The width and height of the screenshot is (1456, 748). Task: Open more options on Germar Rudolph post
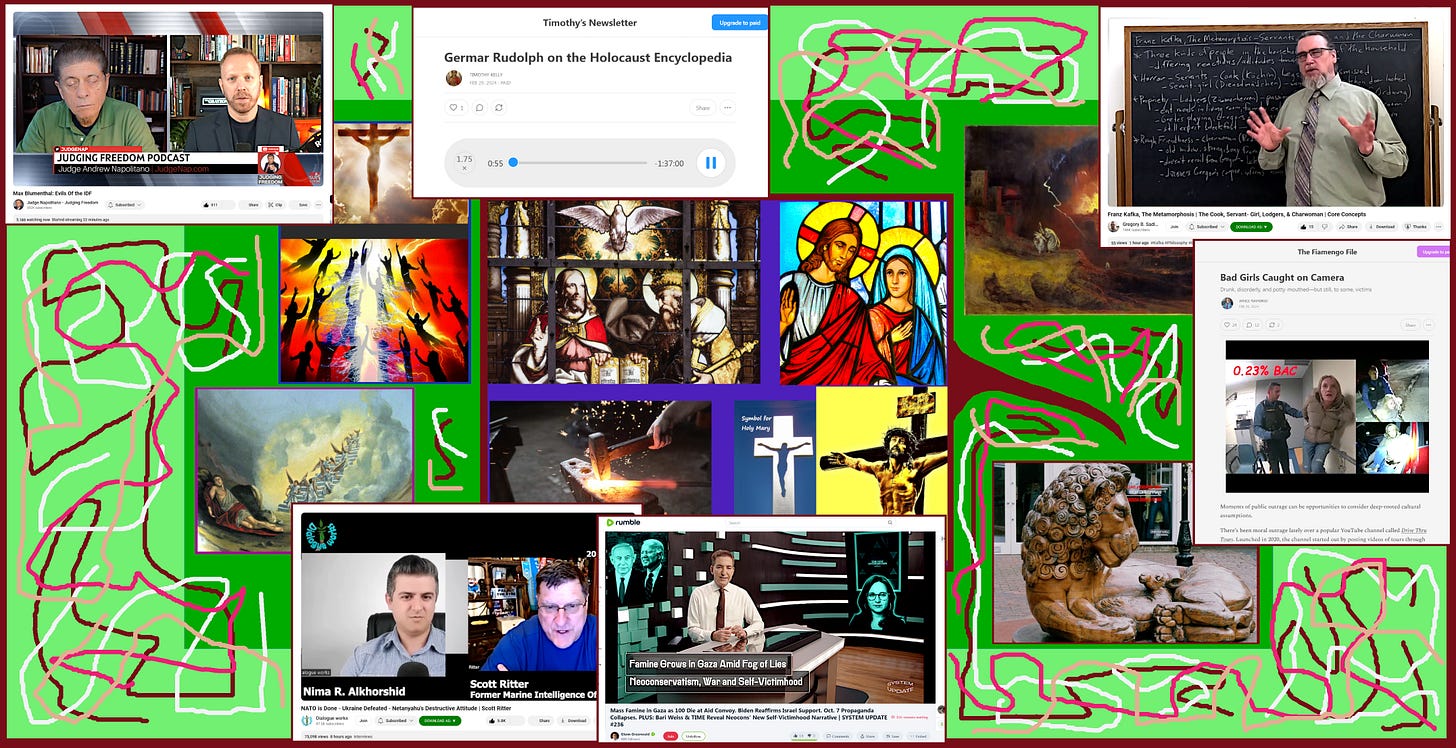click(x=727, y=107)
